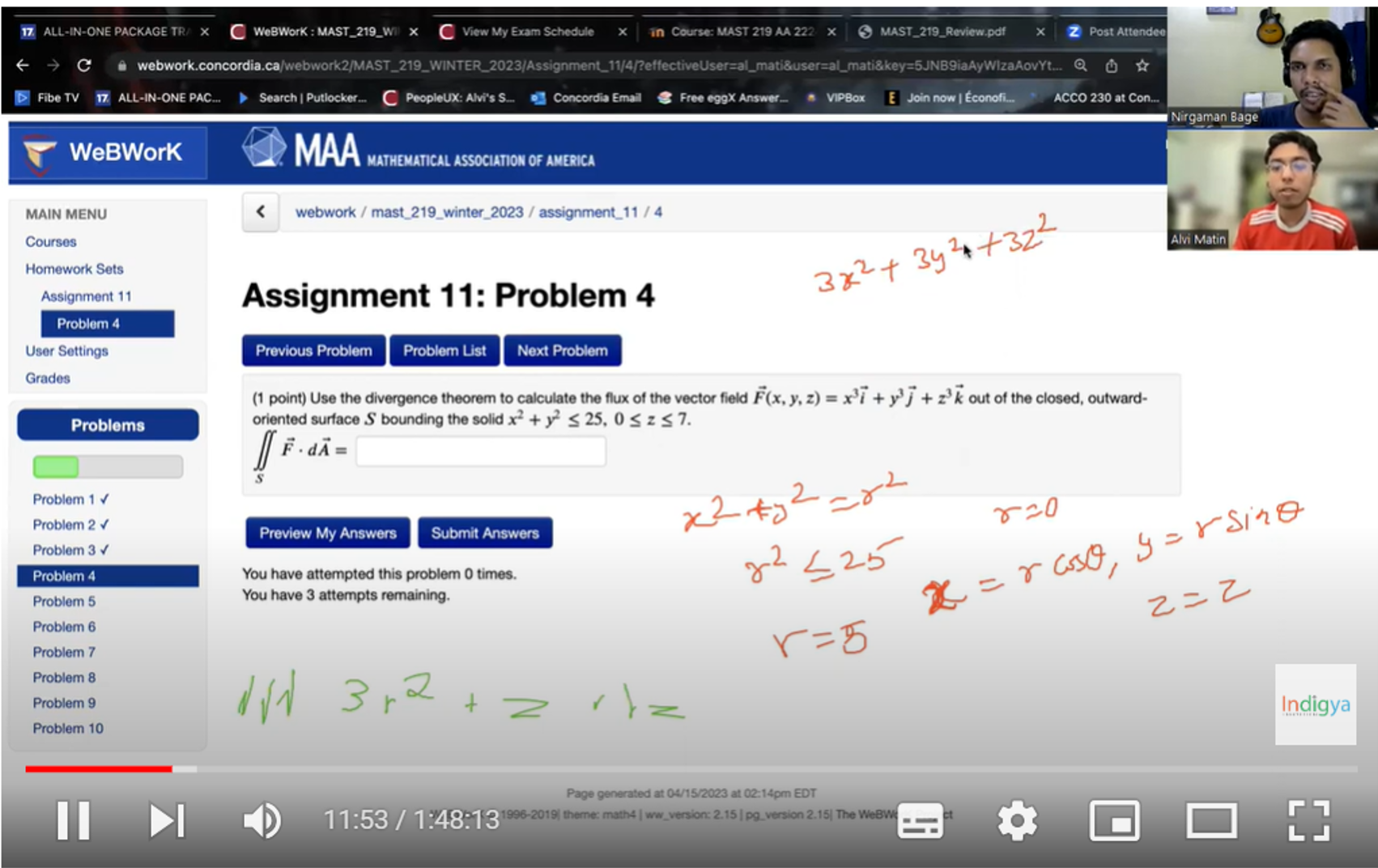The image size is (1378, 868).
Task: Click the share icon in address bar
Action: tap(1112, 66)
